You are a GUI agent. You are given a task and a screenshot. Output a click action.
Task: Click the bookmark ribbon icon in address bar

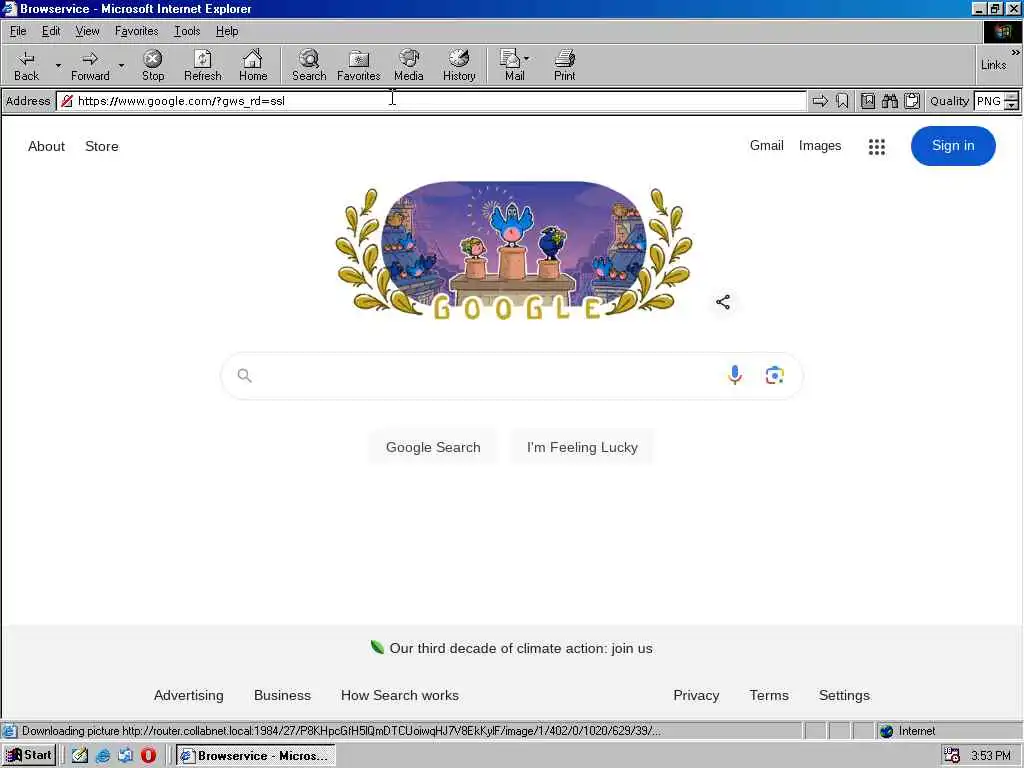click(842, 101)
